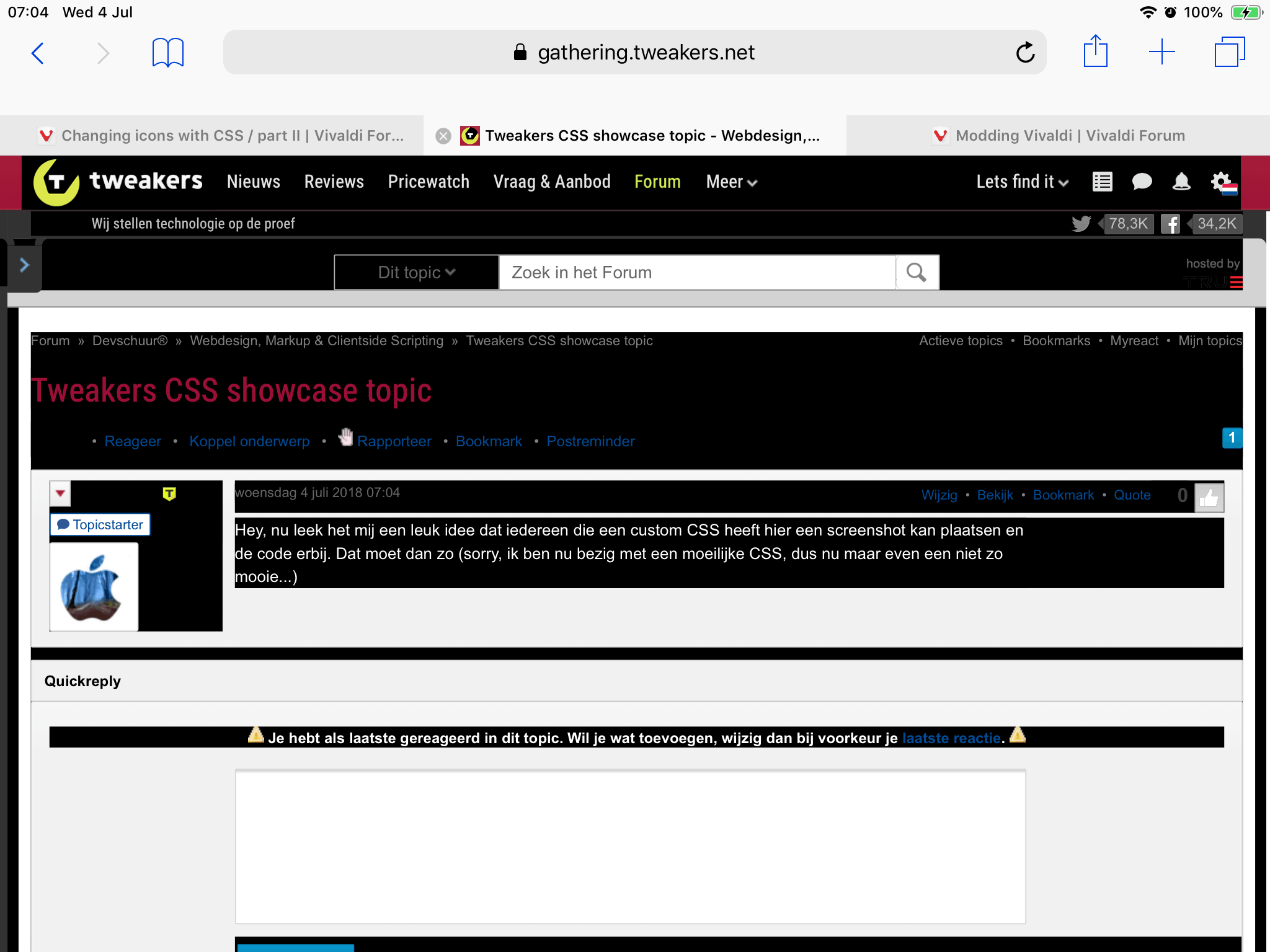Expand the left sidebar chevron panel
The image size is (1270, 952).
point(24,265)
